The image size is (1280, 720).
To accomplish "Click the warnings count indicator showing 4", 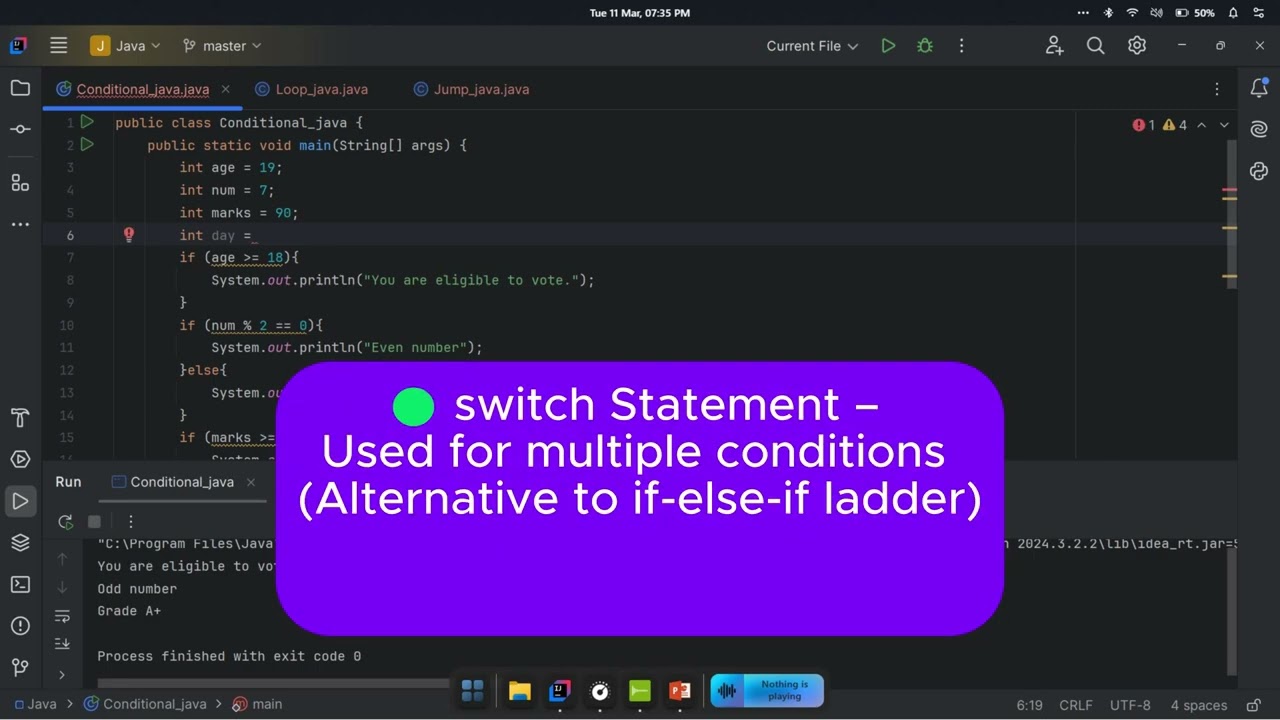I will (1175, 125).
